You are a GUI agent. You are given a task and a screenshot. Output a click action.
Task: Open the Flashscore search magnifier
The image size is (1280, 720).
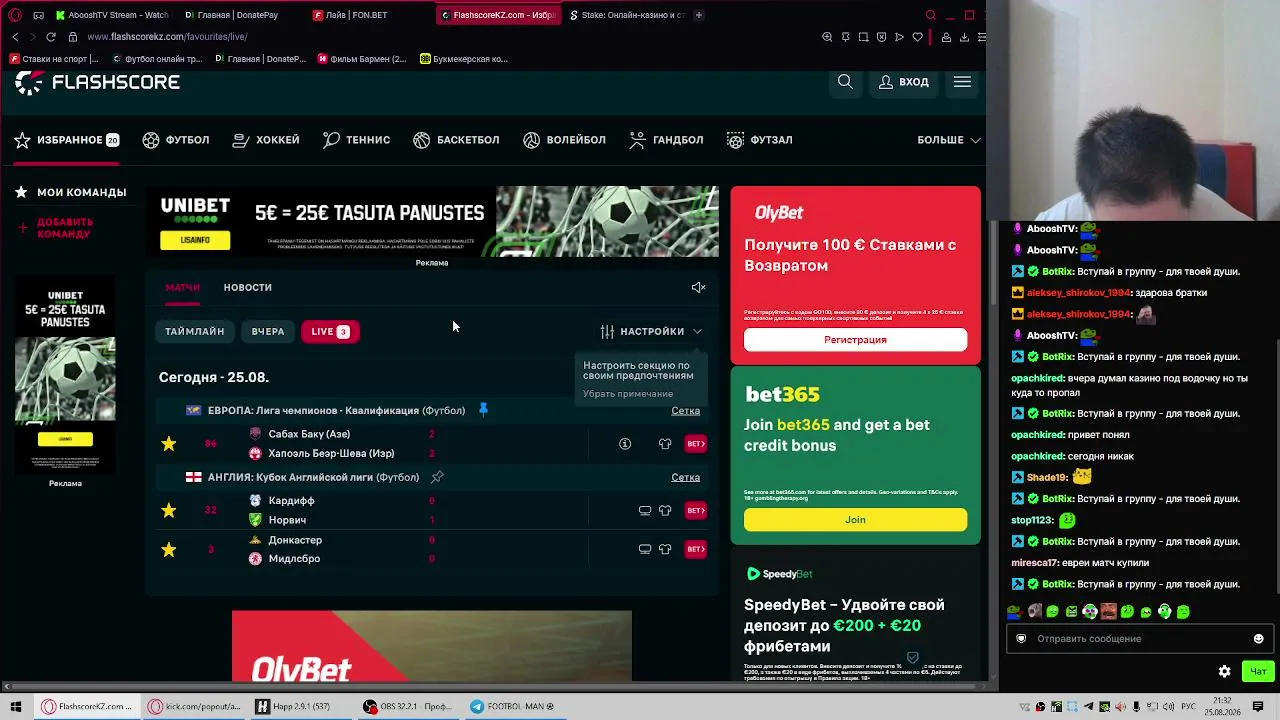845,82
